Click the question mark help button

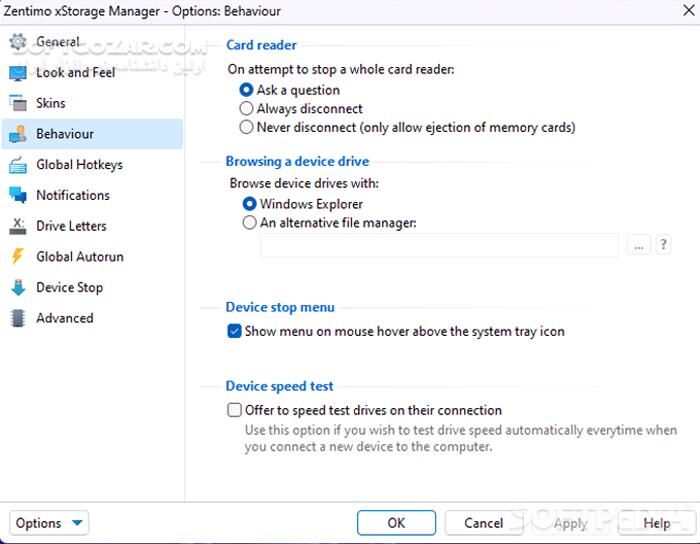point(663,245)
